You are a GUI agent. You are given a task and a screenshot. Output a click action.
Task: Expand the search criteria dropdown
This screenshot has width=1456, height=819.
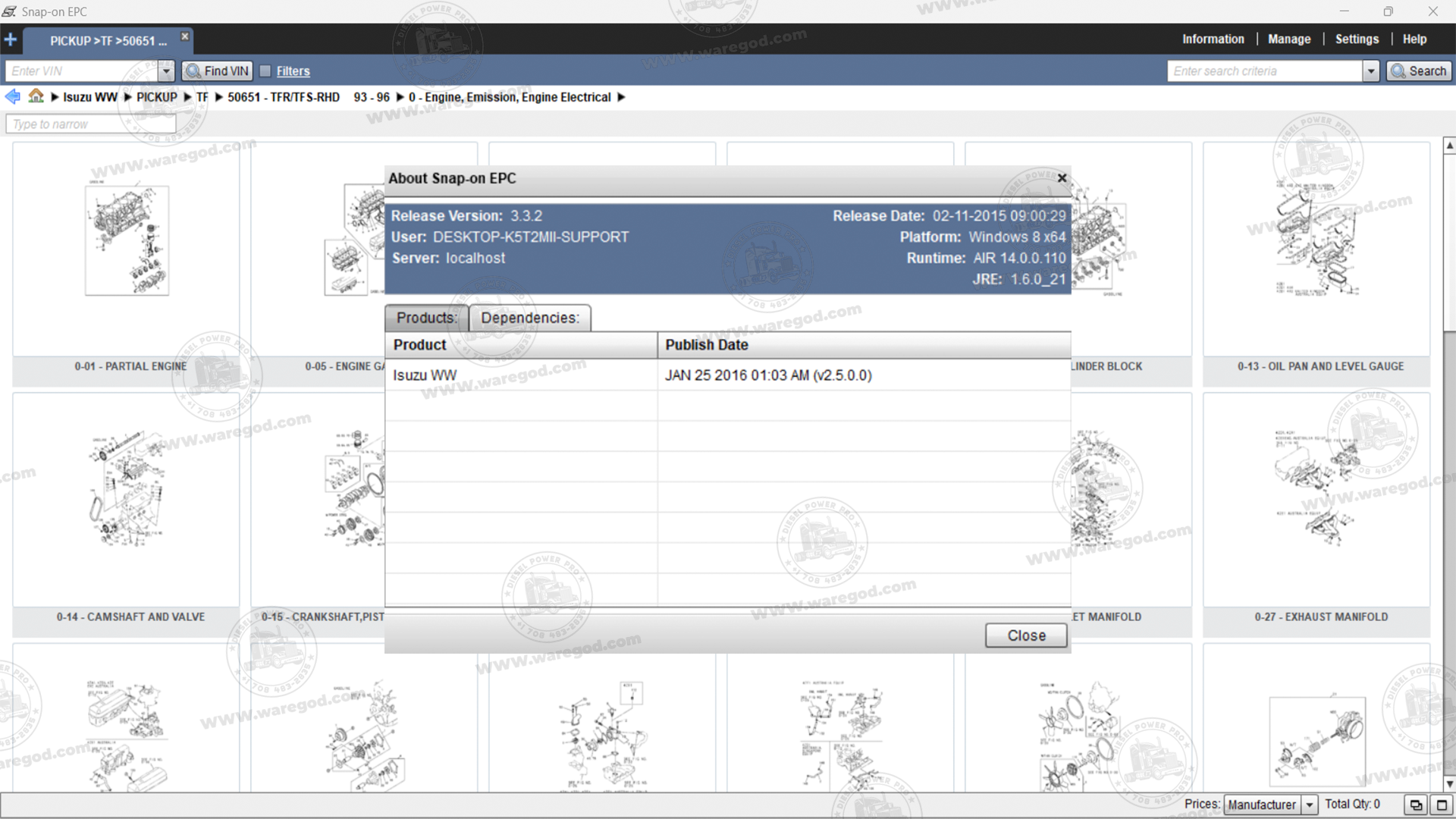point(1370,71)
